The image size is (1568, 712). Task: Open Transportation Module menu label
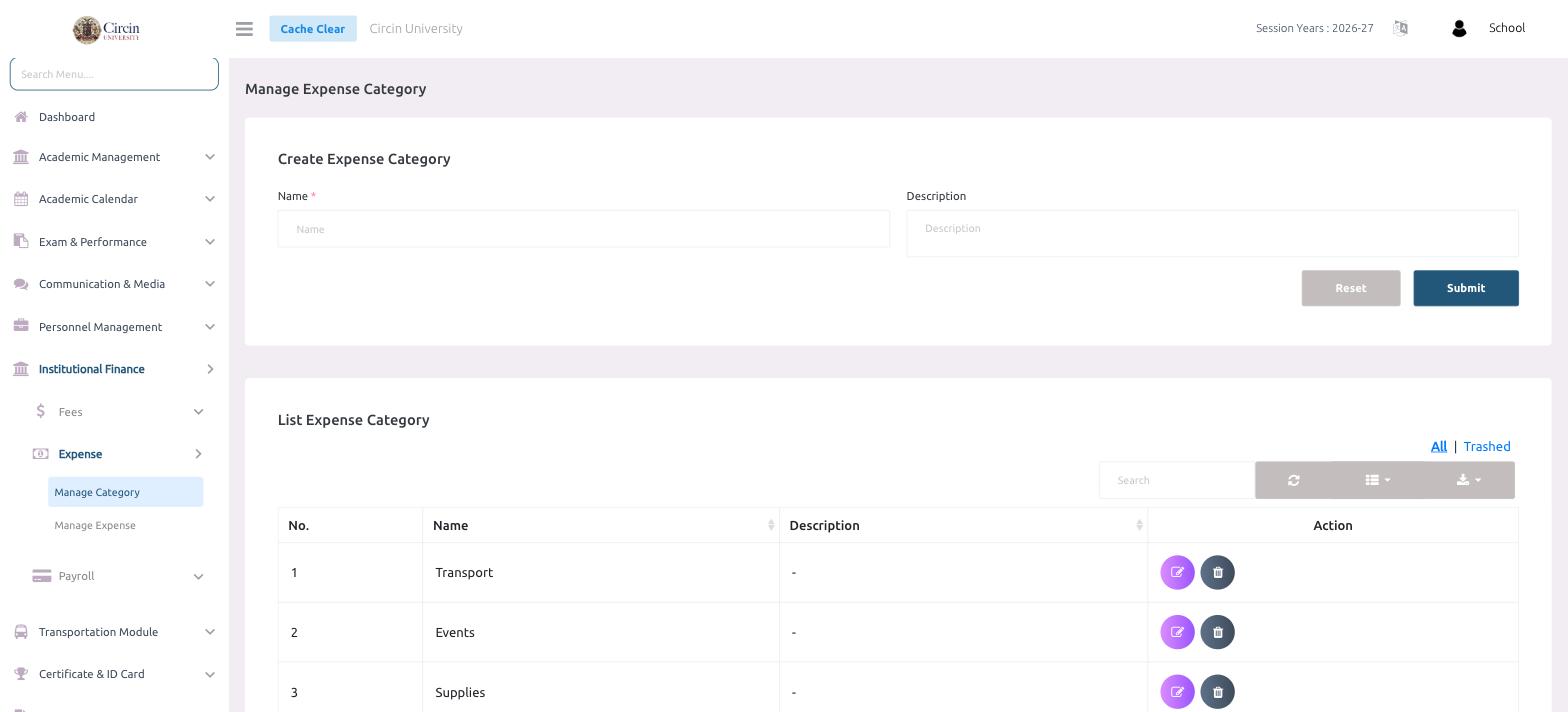[98, 632]
